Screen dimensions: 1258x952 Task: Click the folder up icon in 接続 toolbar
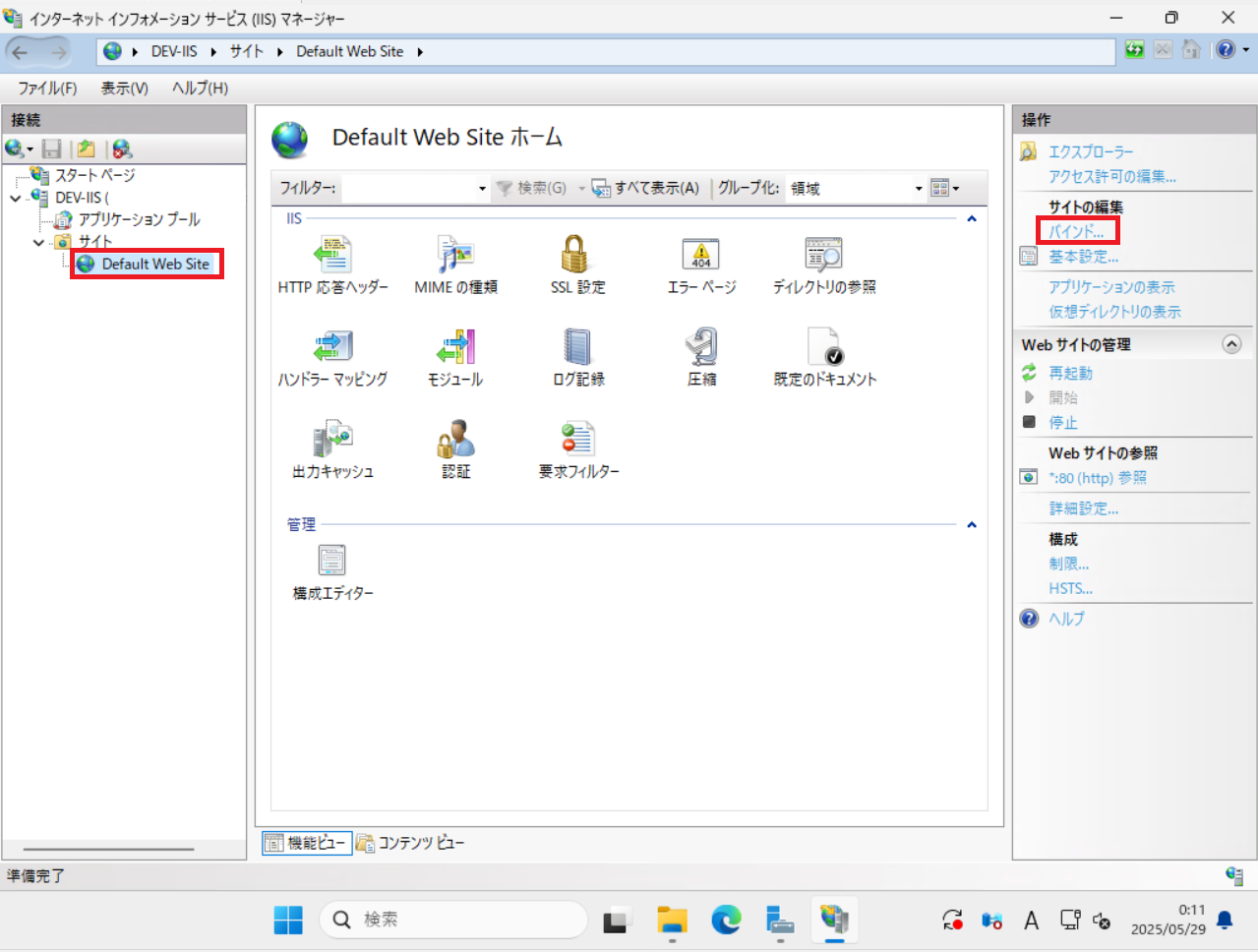pos(87,149)
